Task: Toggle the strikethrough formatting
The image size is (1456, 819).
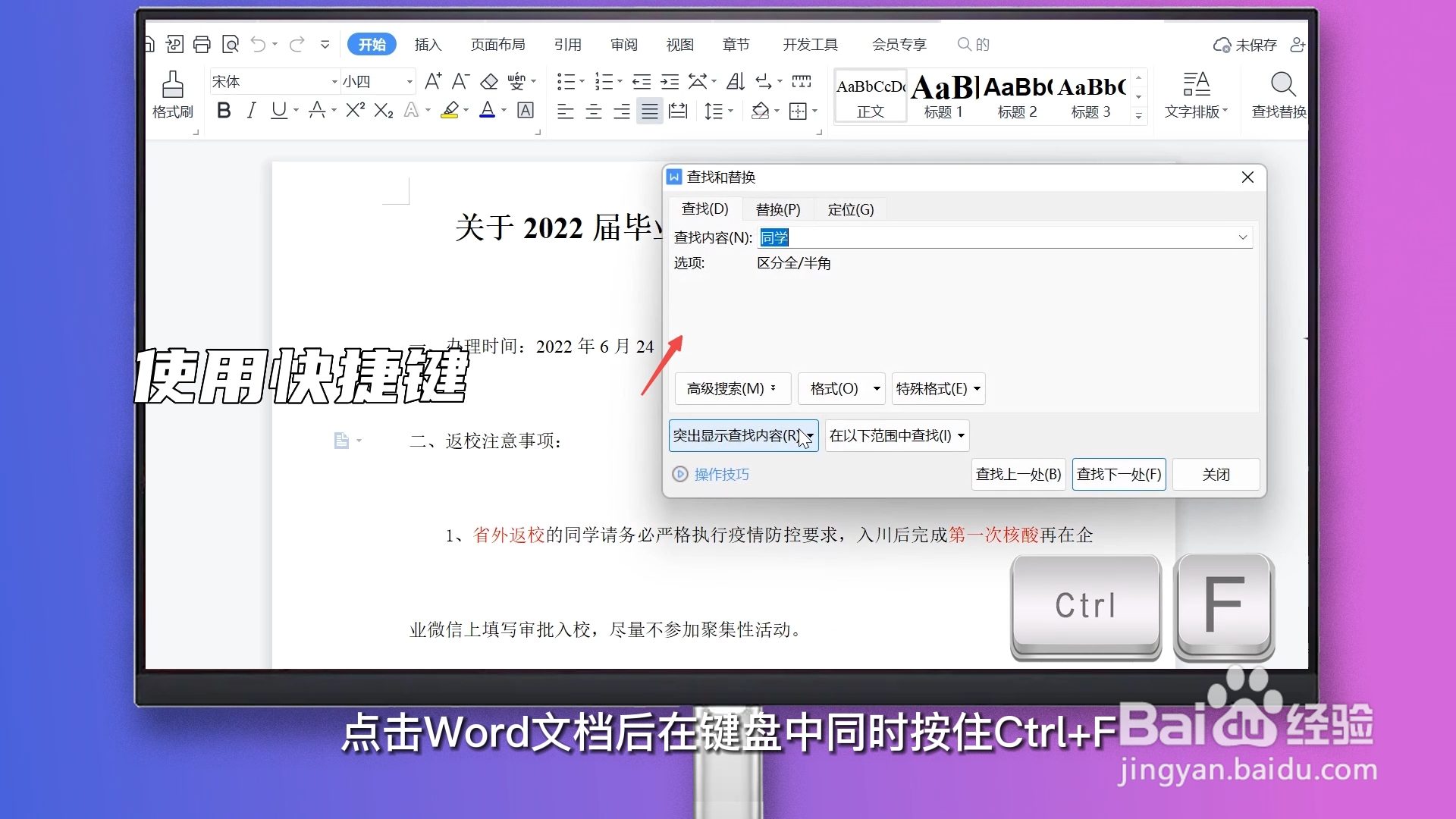Action: click(x=318, y=111)
